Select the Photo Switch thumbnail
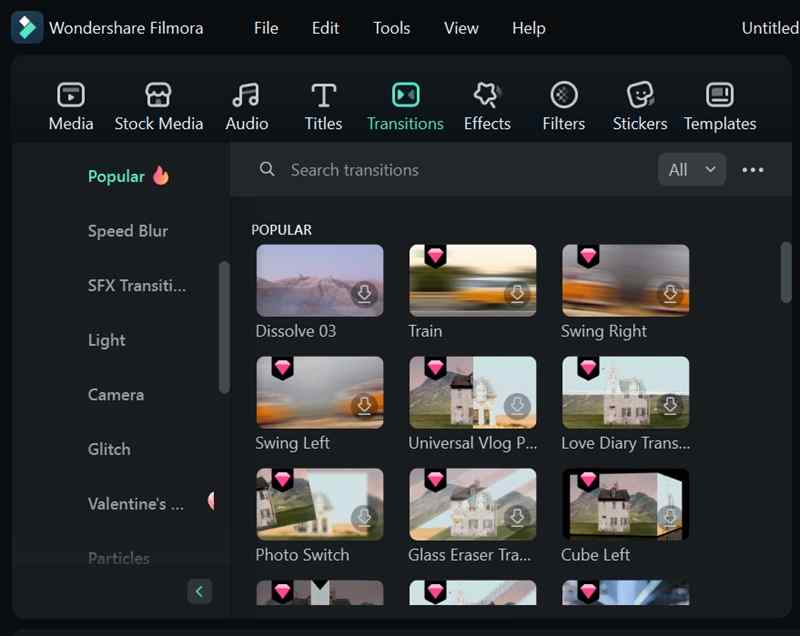The image size is (800, 636). click(x=319, y=504)
